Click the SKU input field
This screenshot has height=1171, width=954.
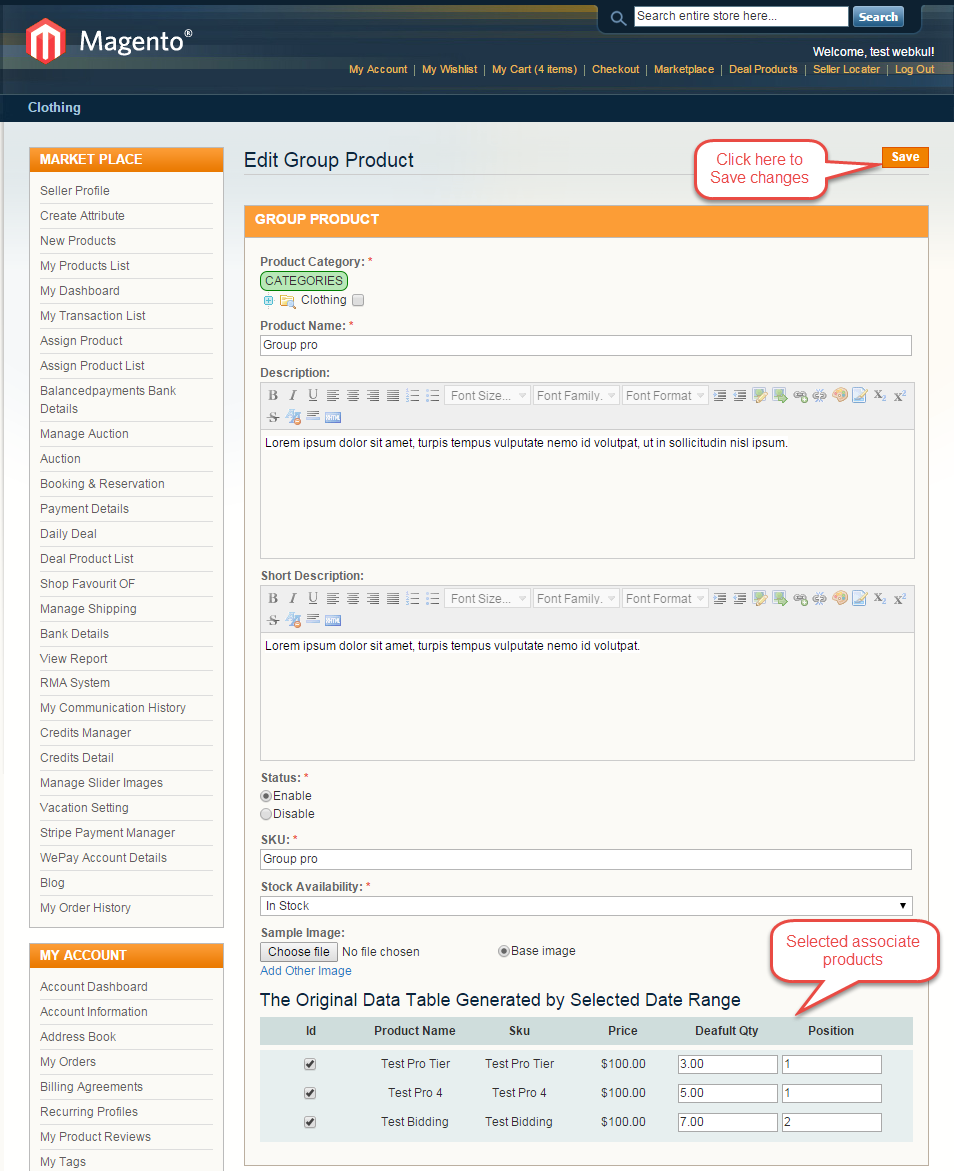pos(586,860)
